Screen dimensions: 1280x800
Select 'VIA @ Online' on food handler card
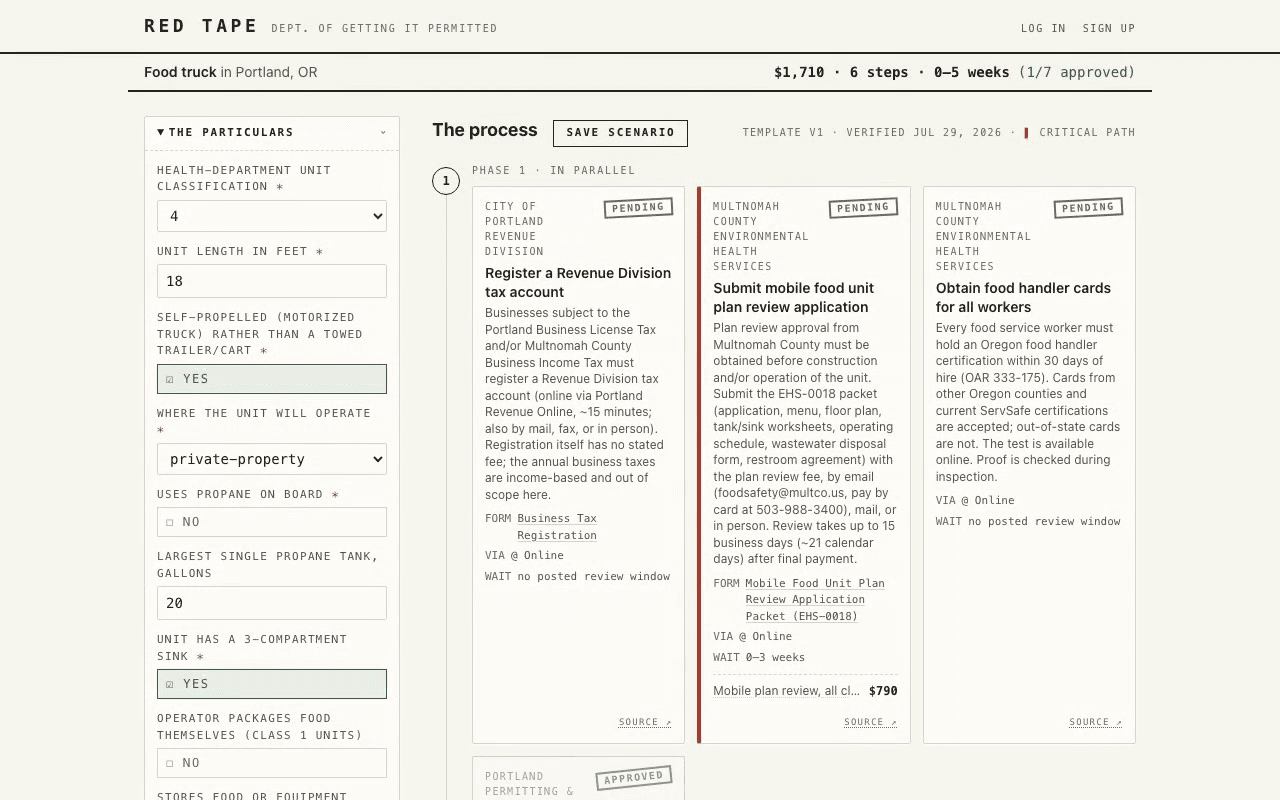pyautogui.click(x=975, y=500)
